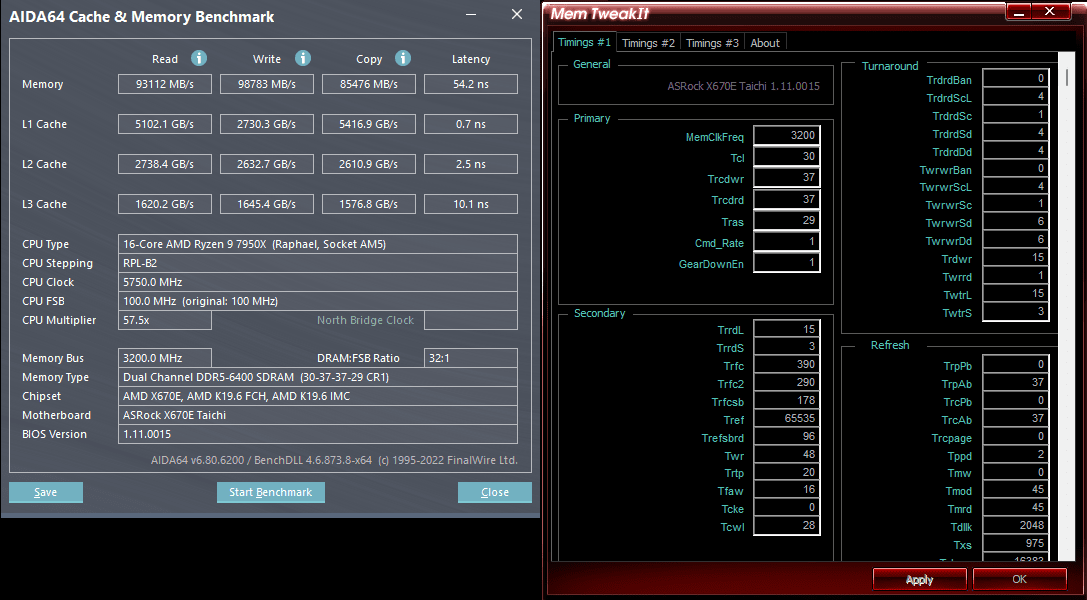Viewport: 1087px width, 600px height.
Task: Click Save in the AIDA64 benchmark
Action: 46,492
